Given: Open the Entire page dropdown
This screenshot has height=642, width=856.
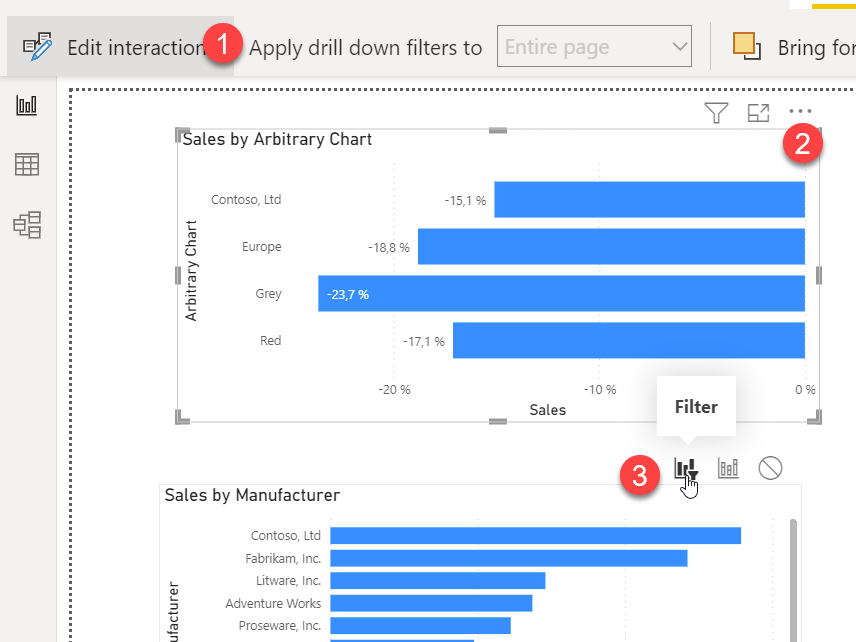Looking at the screenshot, I should pyautogui.click(x=594, y=47).
